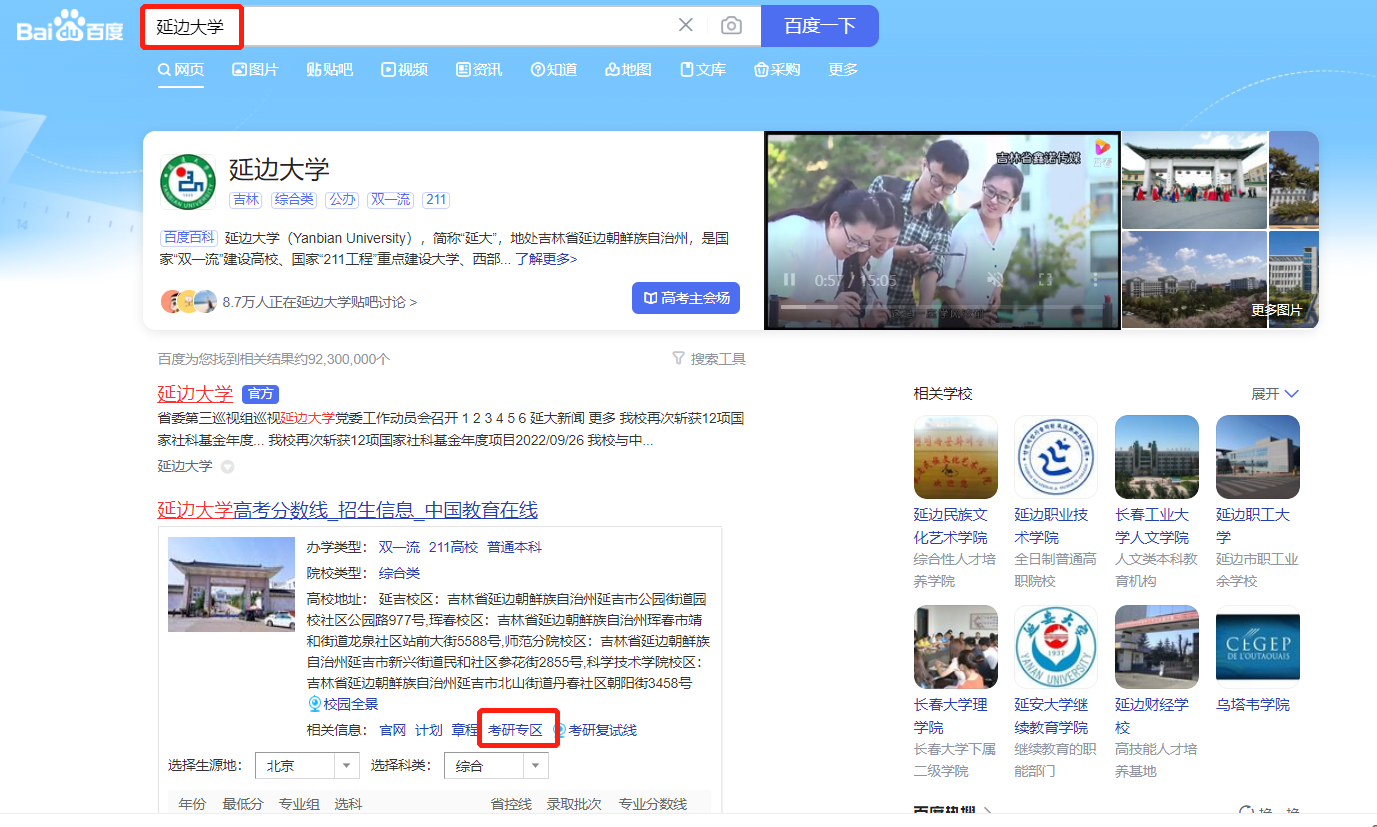This screenshot has height=827, width=1377.
Task: Switch to the 采购 tab
Action: [x=777, y=69]
